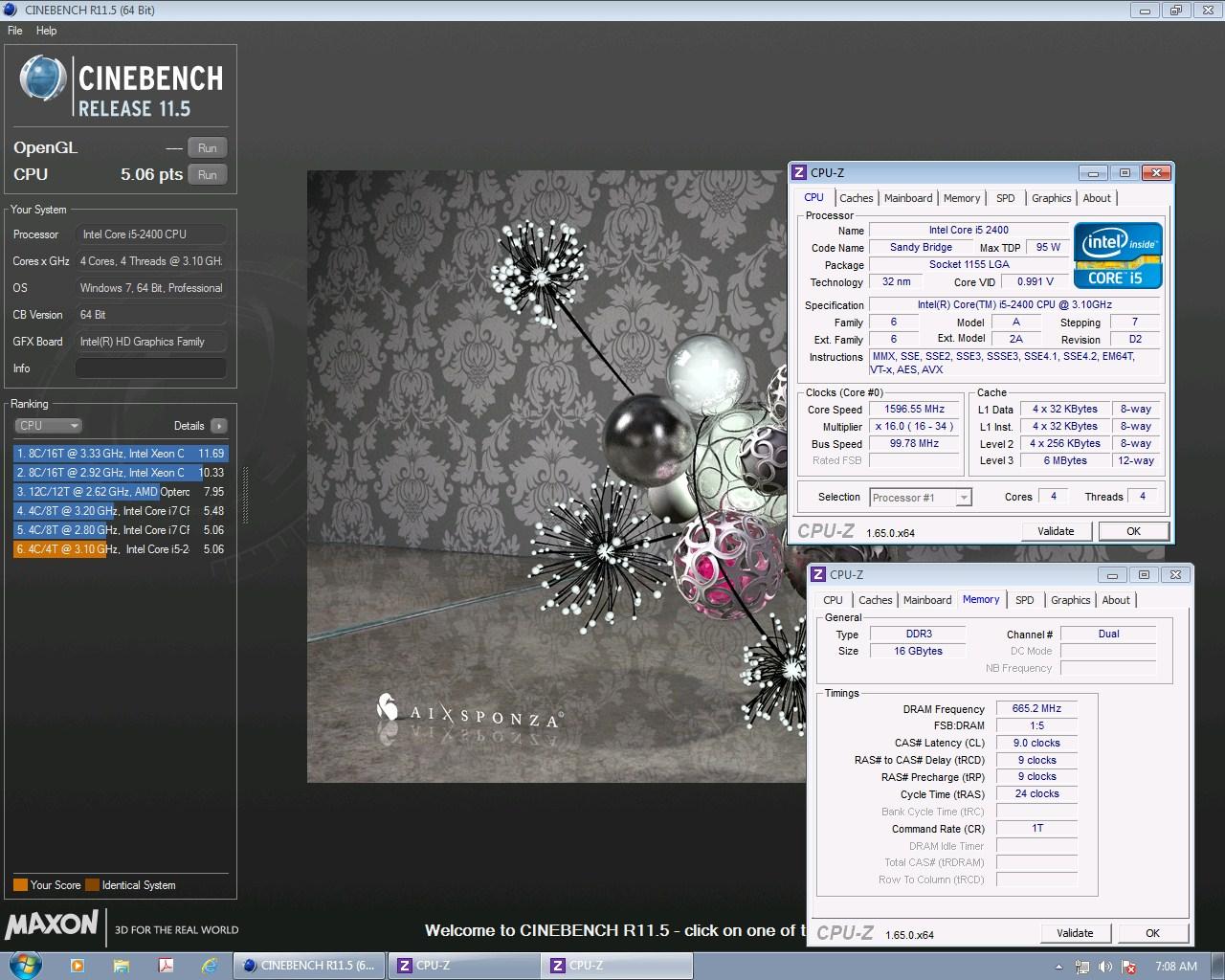1225x980 pixels.
Task: Select ranking entry 4C/8T @ 3.20 GHz
Action: (x=121, y=511)
